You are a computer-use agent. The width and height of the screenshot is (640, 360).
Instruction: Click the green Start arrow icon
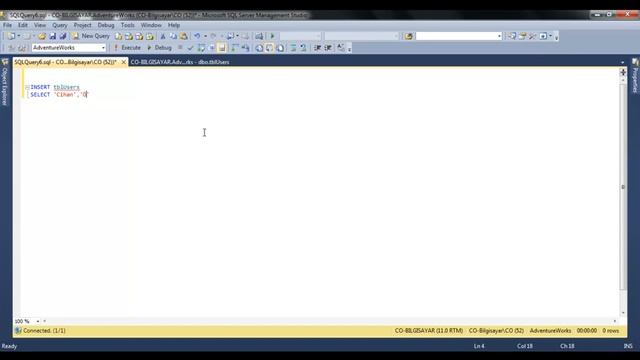[x=272, y=36]
